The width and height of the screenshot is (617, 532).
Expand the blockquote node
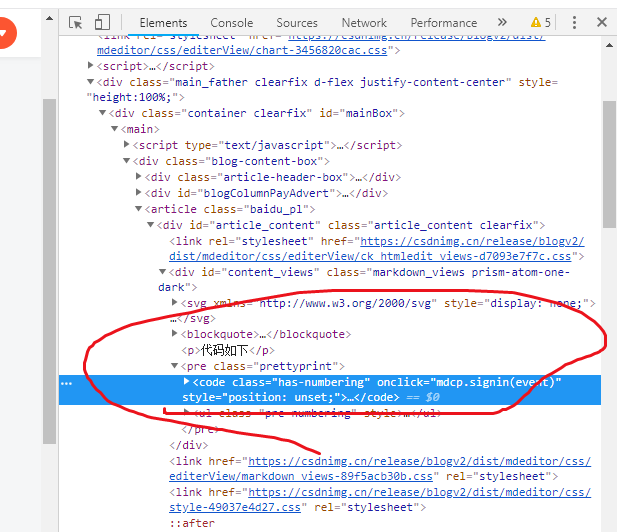click(175, 333)
